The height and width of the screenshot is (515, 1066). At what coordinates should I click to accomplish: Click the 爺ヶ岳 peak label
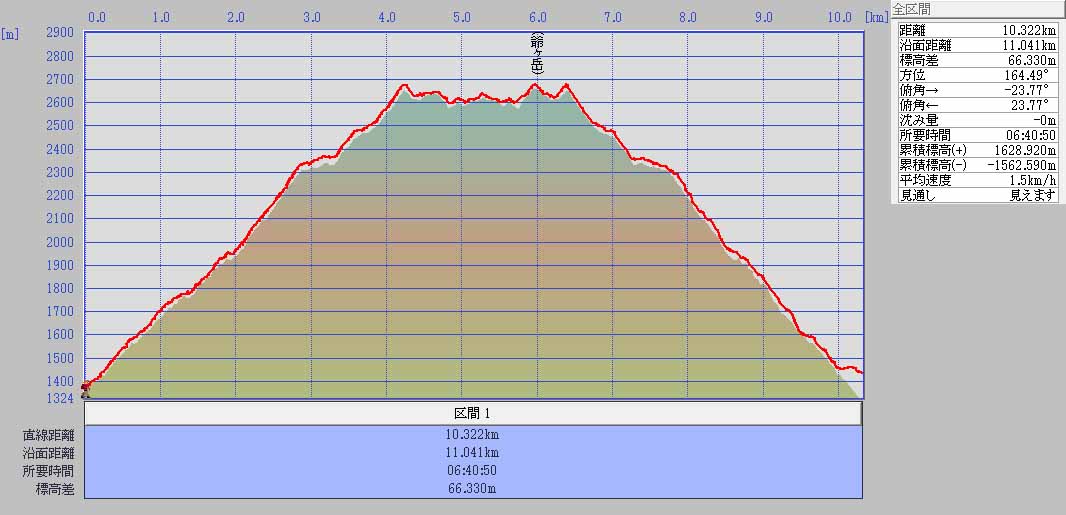(537, 53)
